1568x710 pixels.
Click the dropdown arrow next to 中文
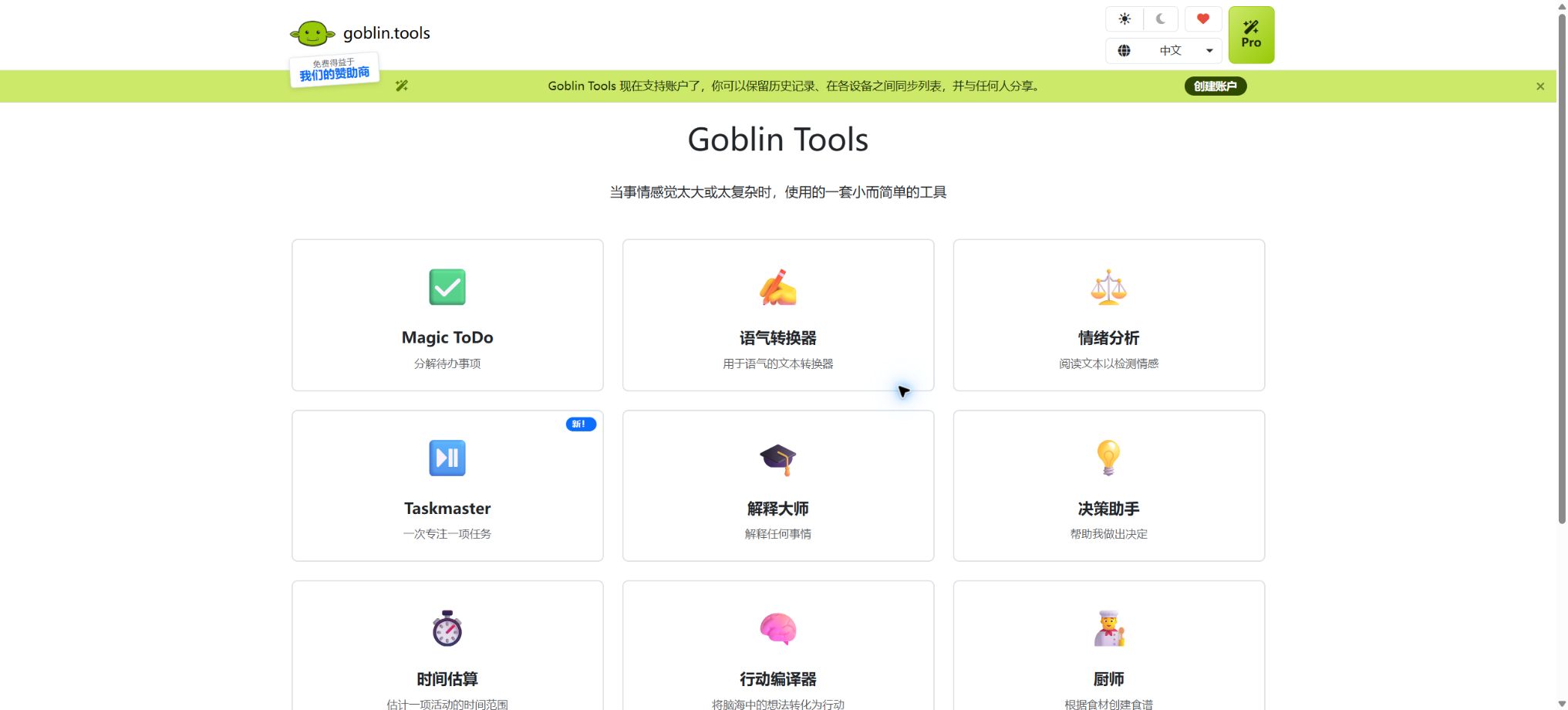[1209, 51]
